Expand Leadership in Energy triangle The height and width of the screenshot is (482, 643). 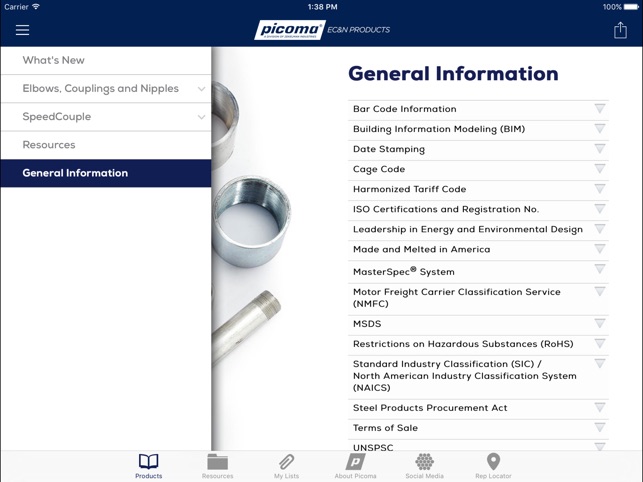pos(600,229)
